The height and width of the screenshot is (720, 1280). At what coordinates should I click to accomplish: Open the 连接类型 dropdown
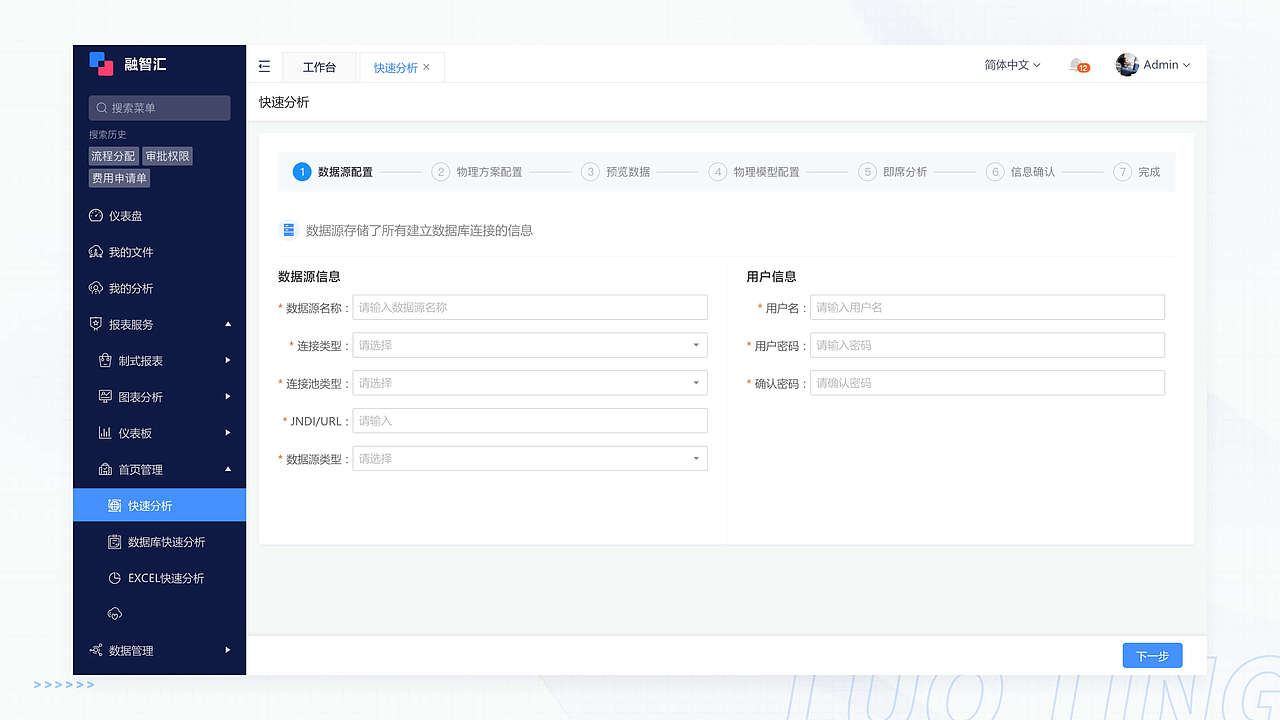pos(530,345)
